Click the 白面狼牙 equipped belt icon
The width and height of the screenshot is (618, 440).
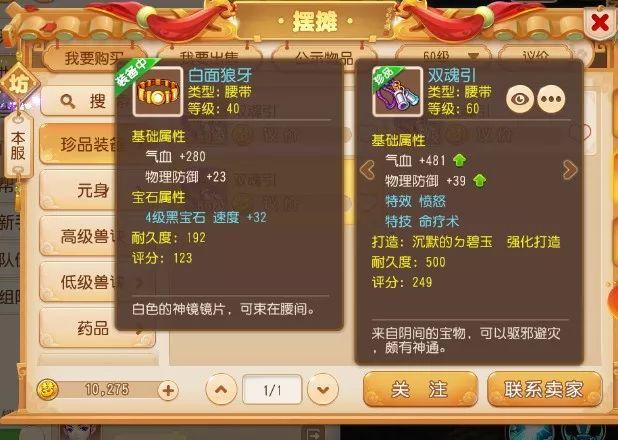(x=158, y=92)
